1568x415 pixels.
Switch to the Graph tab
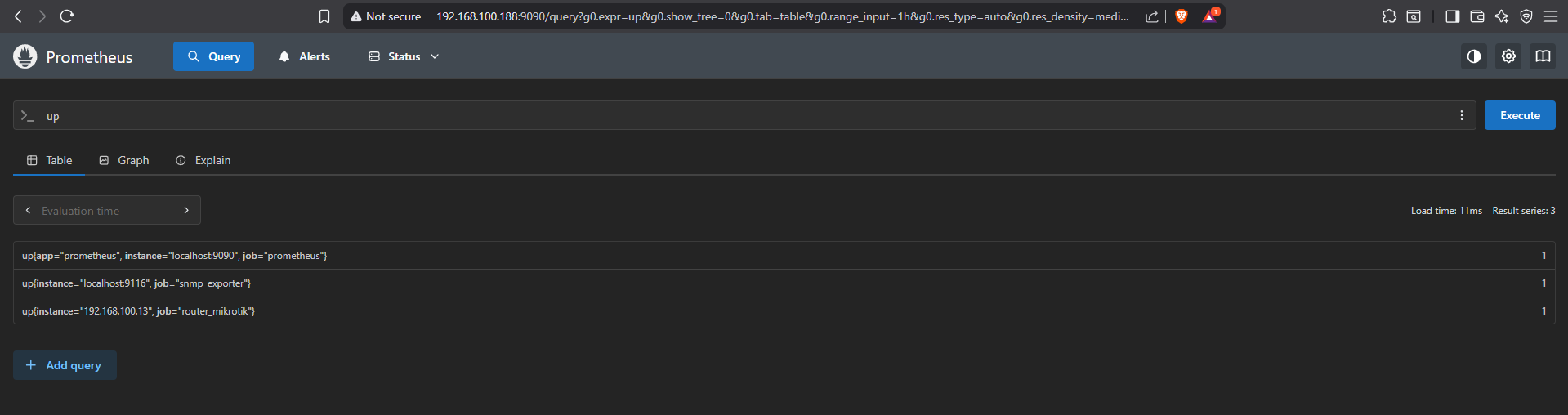(124, 160)
